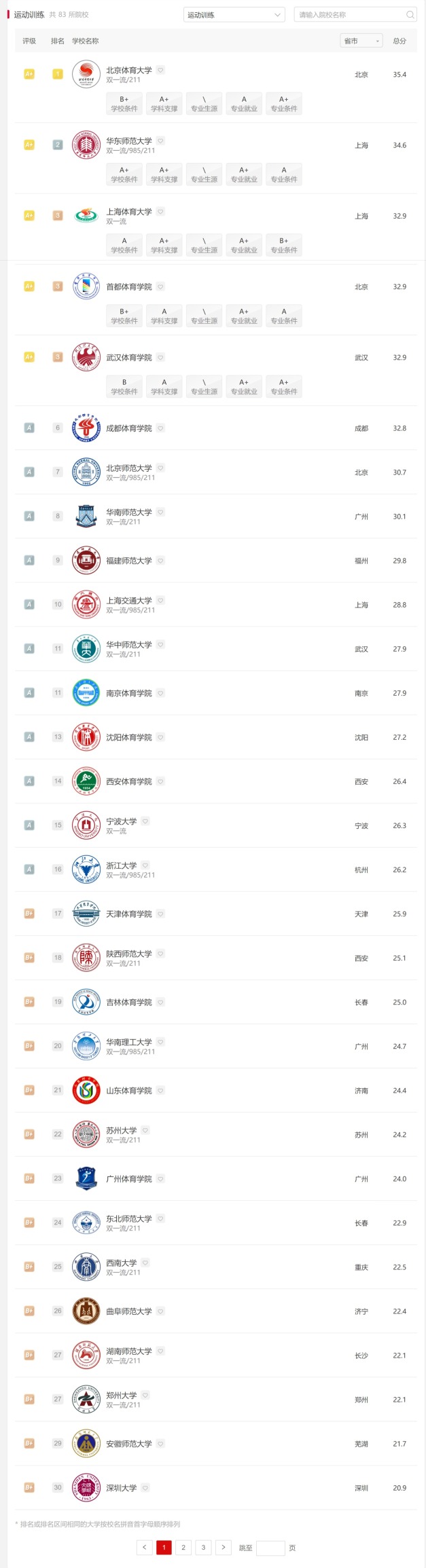The image size is (426, 1568).
Task: Open the 成都体育学院 school link
Action: pyautogui.click(x=129, y=428)
